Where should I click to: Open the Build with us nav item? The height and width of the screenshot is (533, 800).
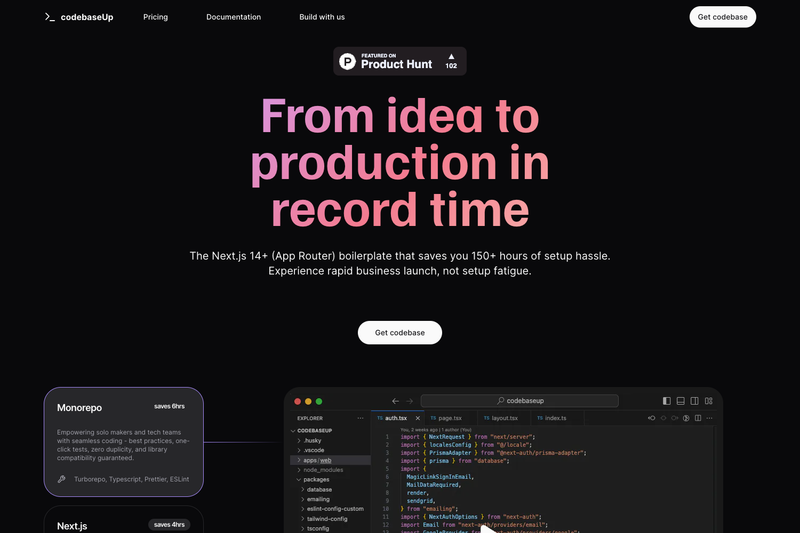pos(322,17)
